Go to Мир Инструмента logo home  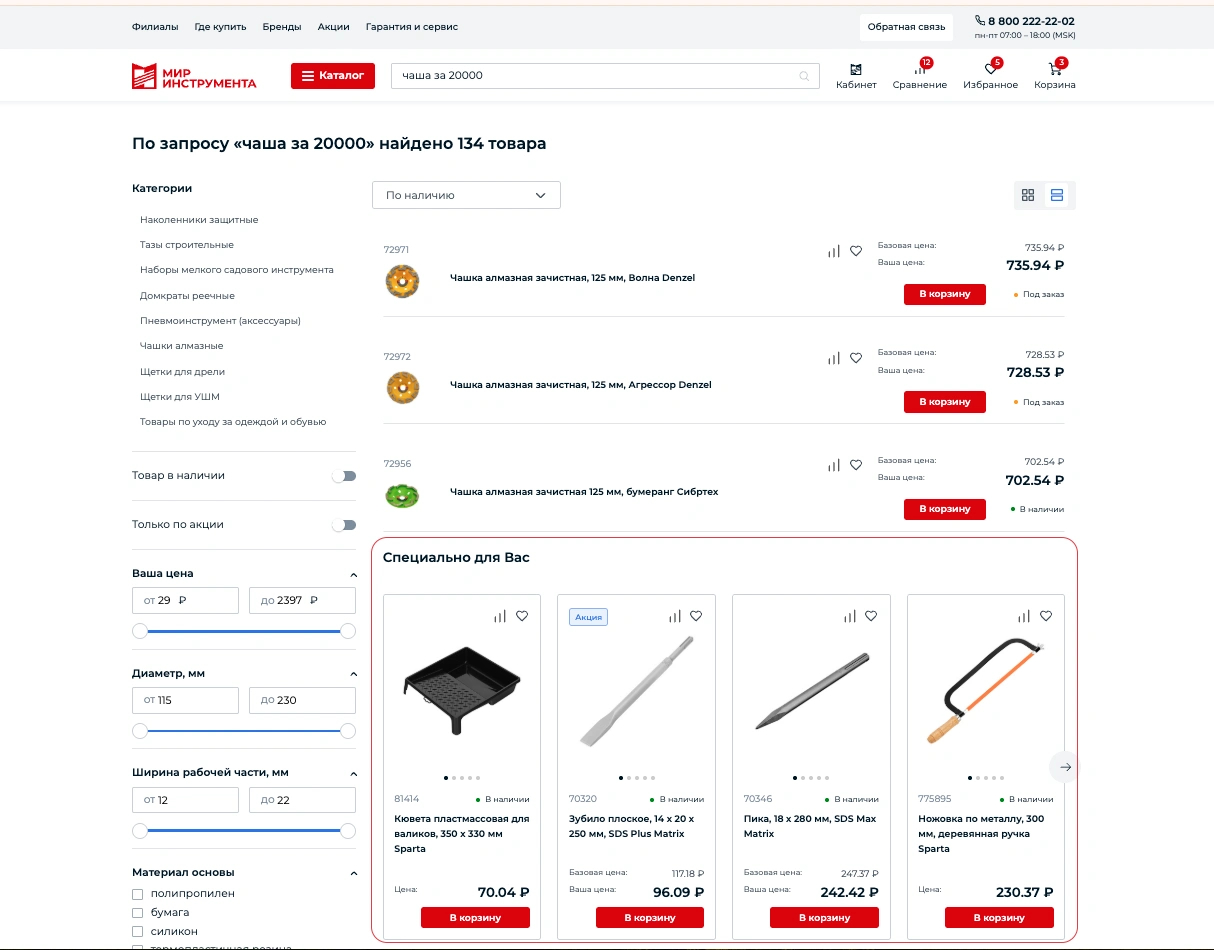click(194, 76)
